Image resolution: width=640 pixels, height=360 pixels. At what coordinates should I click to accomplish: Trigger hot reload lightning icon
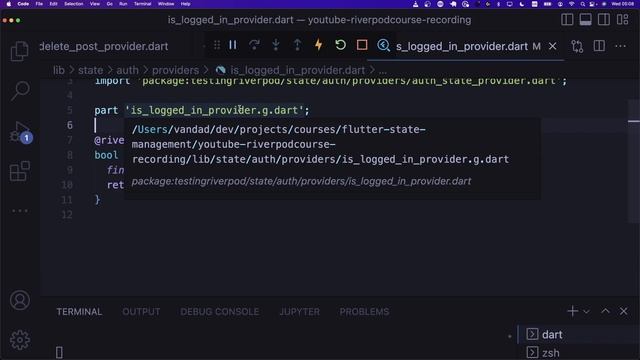(319, 45)
